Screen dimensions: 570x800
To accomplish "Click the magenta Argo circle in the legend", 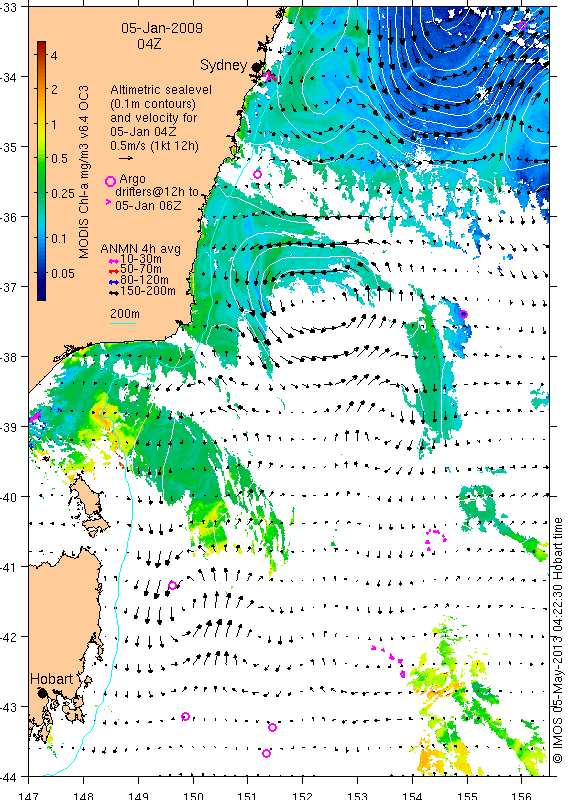I will click(110, 181).
